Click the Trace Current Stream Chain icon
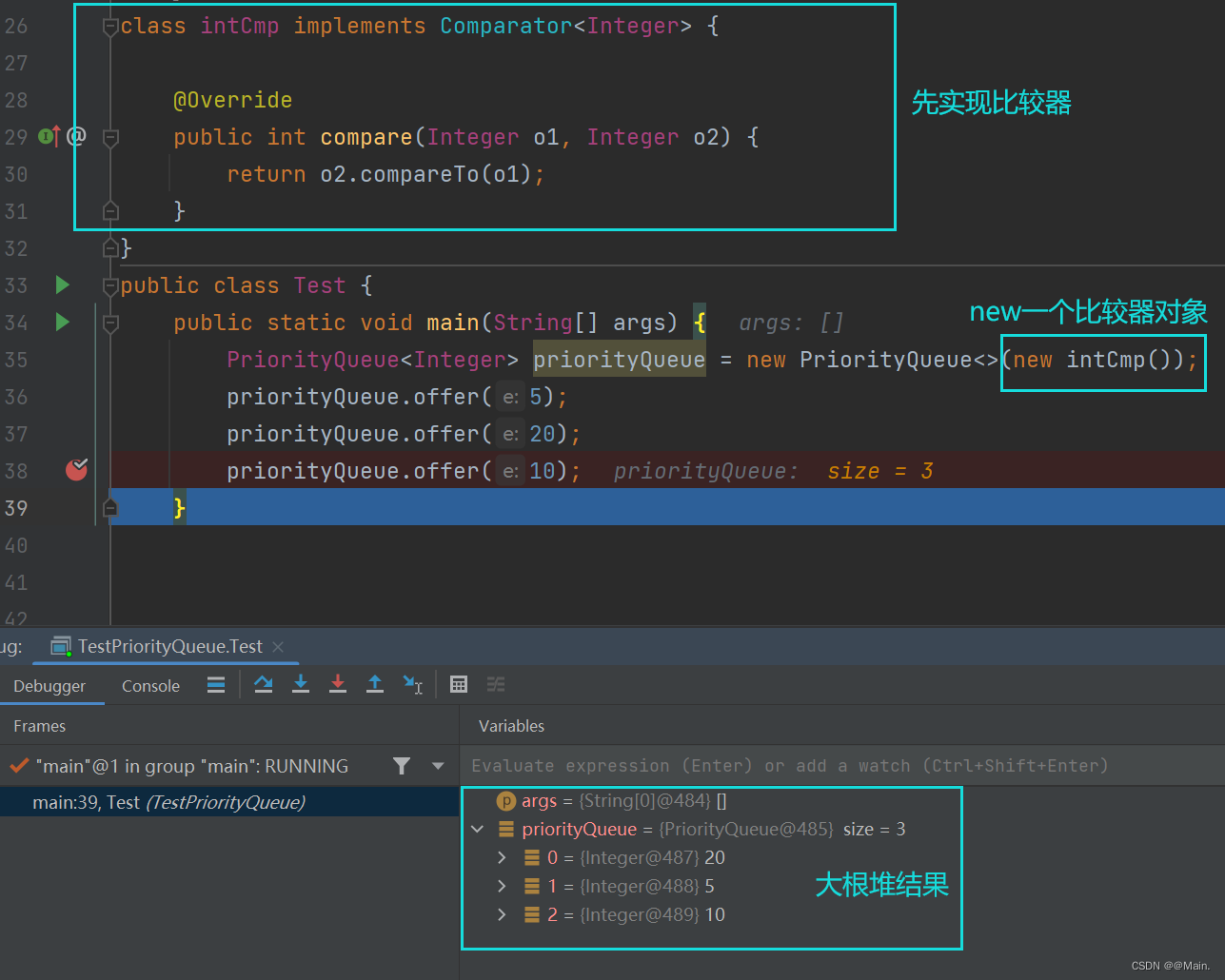Screen dimensions: 1225x980 point(496,684)
